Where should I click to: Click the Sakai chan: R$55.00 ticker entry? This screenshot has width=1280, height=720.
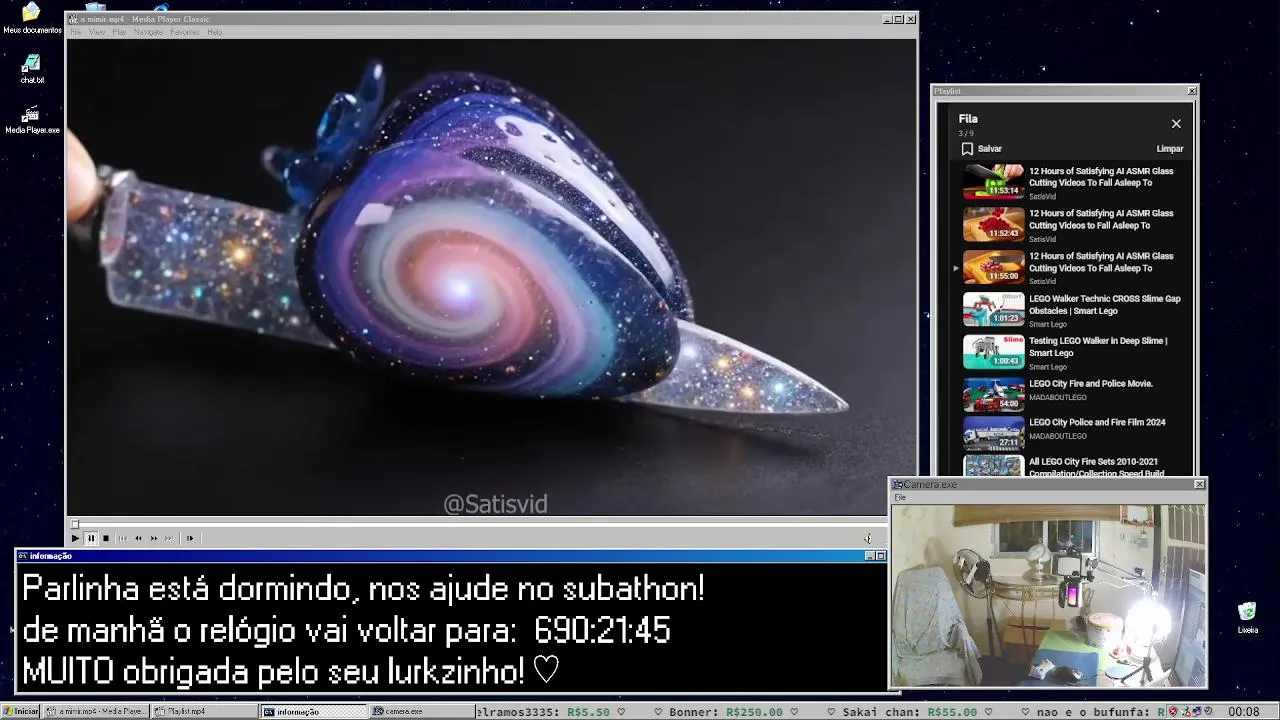[x=910, y=712]
